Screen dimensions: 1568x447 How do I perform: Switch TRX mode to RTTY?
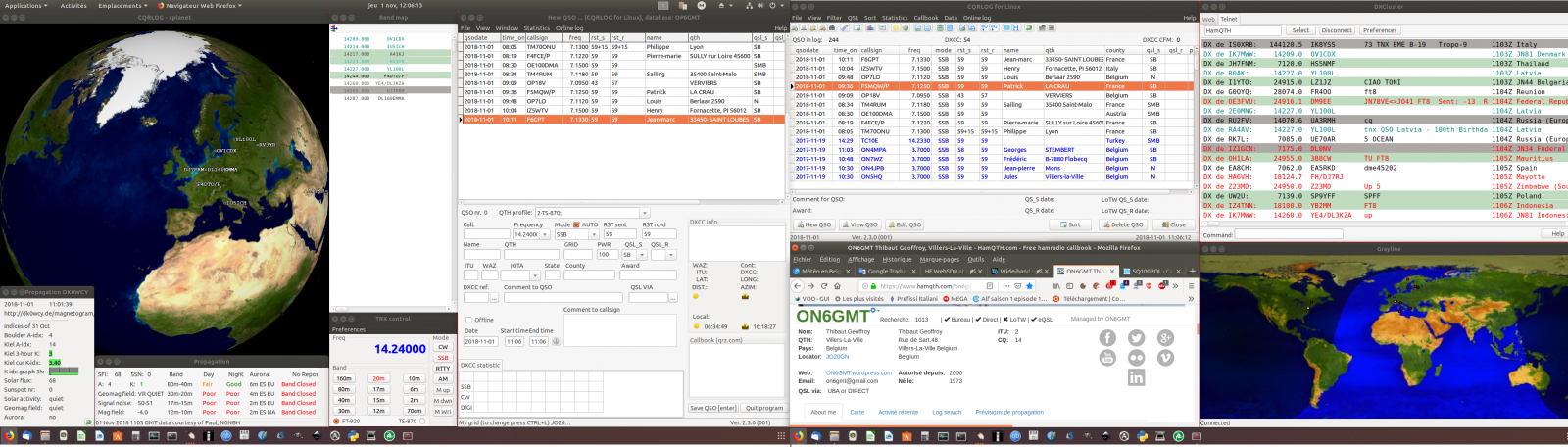coord(443,369)
